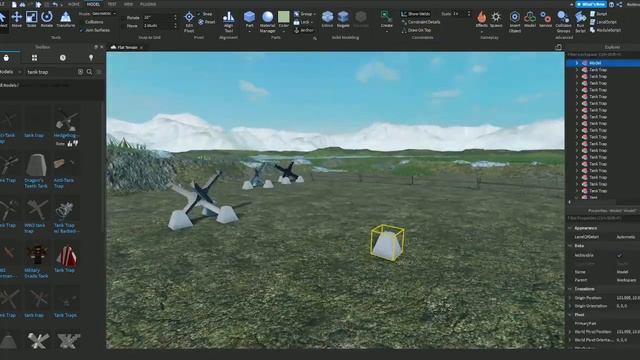Switch to the HOME ribbon tab
This screenshot has height=360, width=640.
[74, 4]
